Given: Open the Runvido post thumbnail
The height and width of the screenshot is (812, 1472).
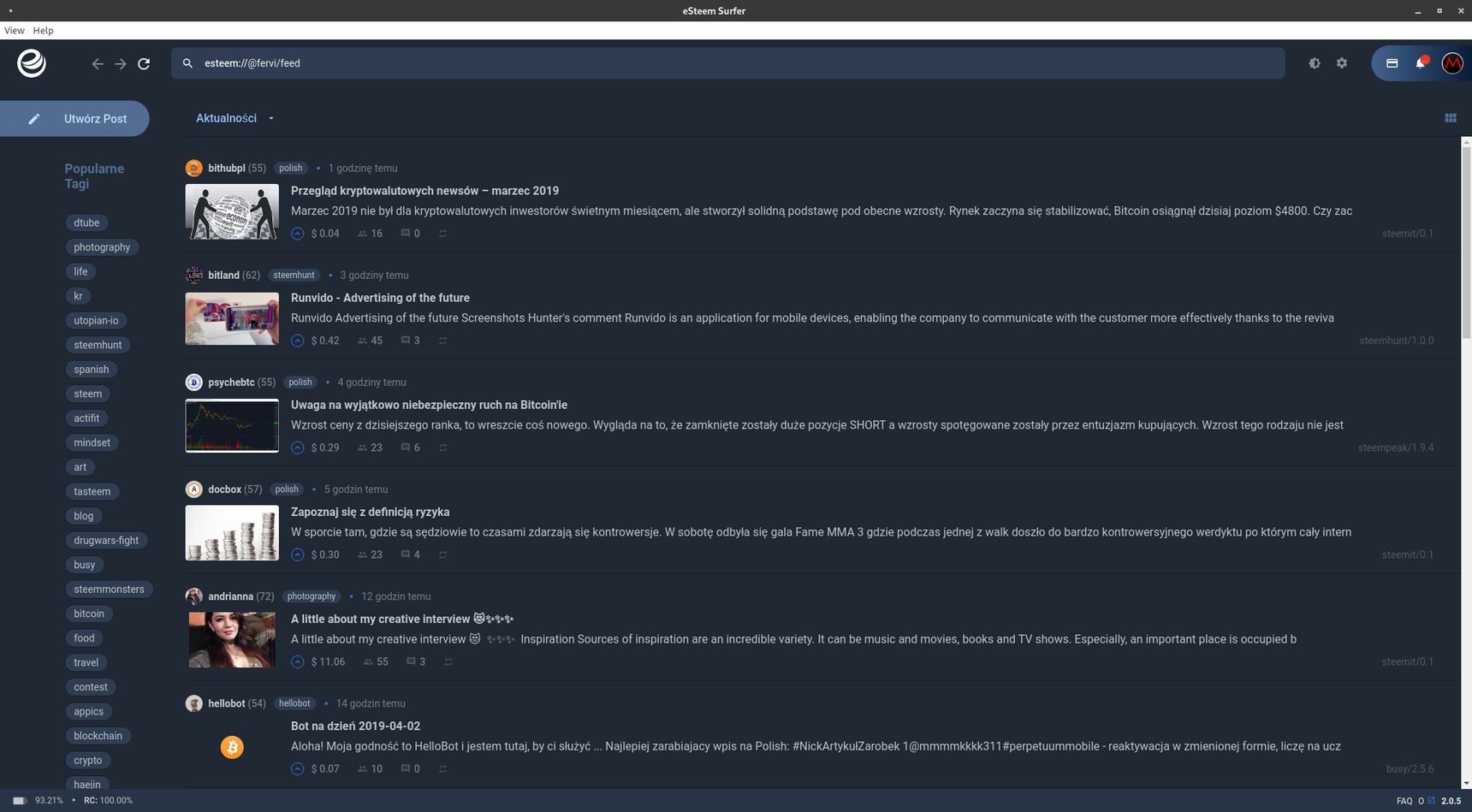Looking at the screenshot, I should [x=232, y=318].
